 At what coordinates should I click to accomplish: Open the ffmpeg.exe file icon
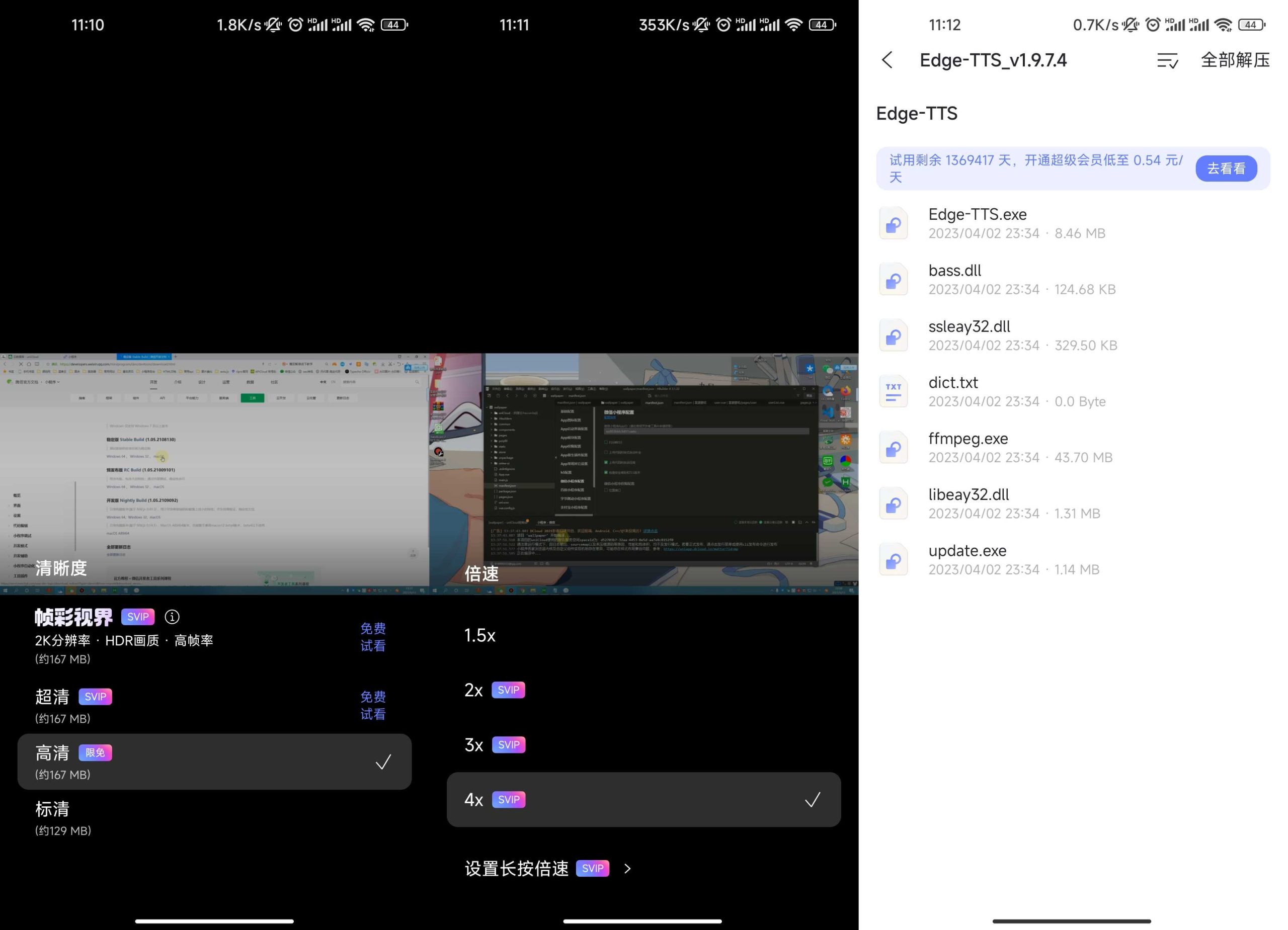point(894,448)
